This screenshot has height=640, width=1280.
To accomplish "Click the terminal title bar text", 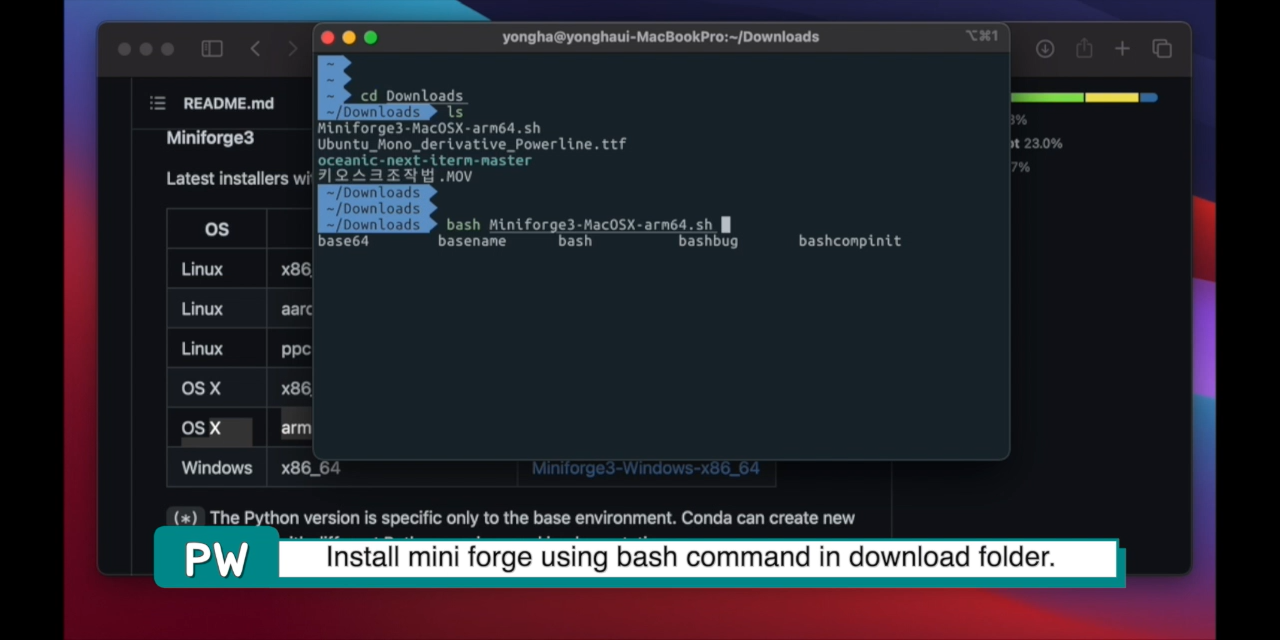I will [660, 37].
